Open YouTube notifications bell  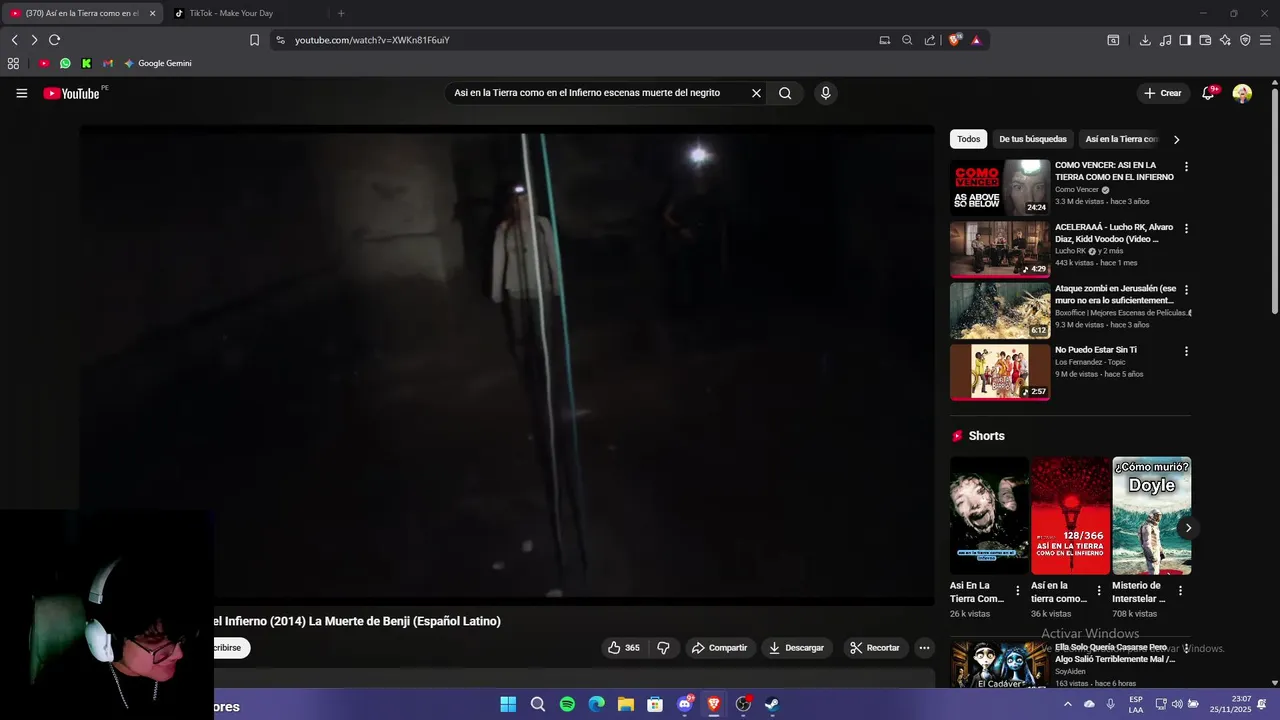pyautogui.click(x=1208, y=93)
